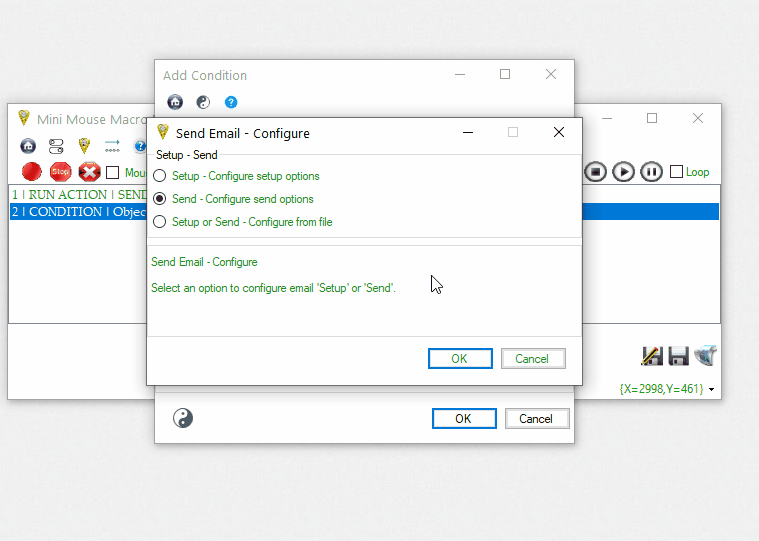Click OK in Send Email Configure dialog
This screenshot has width=759, height=541.
coord(460,359)
